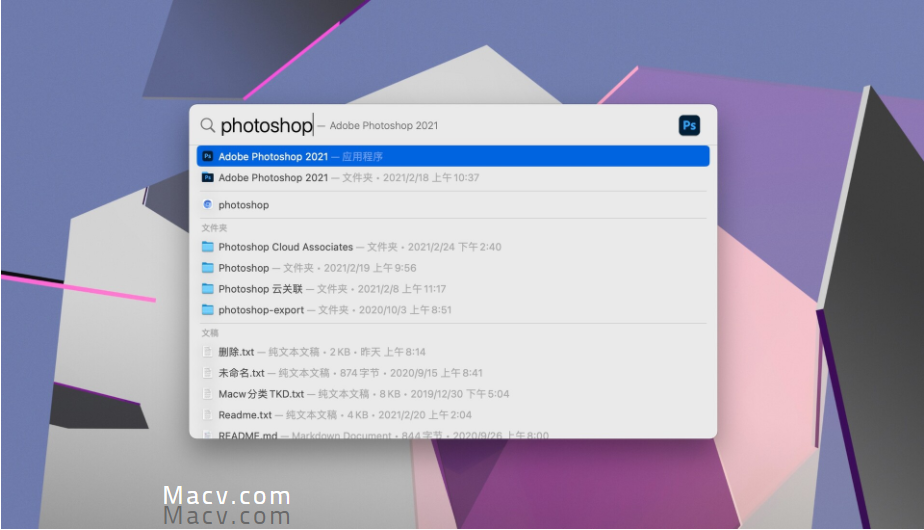Select 未命名.txt document result

[453, 373]
